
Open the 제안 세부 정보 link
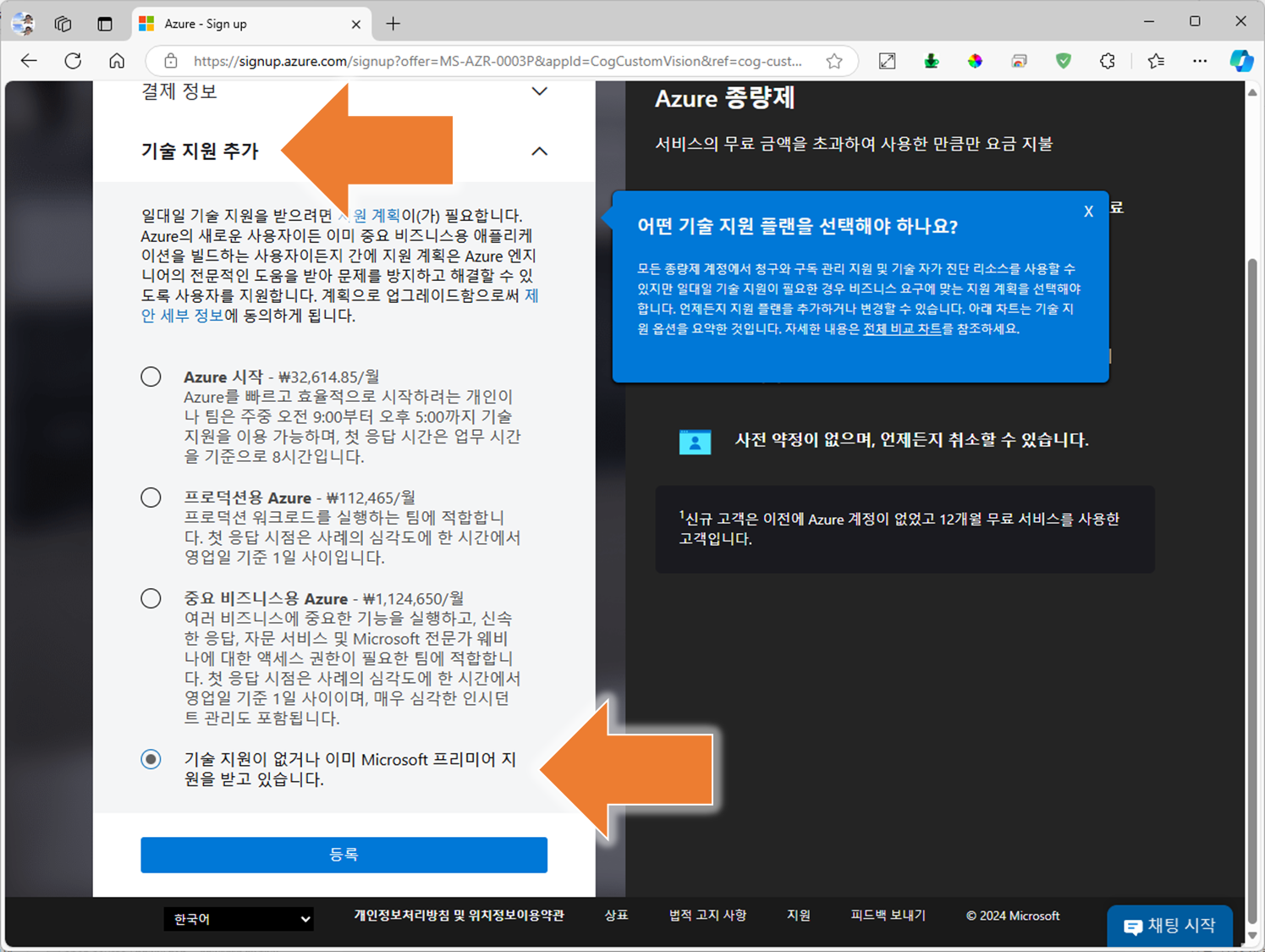pos(339,305)
